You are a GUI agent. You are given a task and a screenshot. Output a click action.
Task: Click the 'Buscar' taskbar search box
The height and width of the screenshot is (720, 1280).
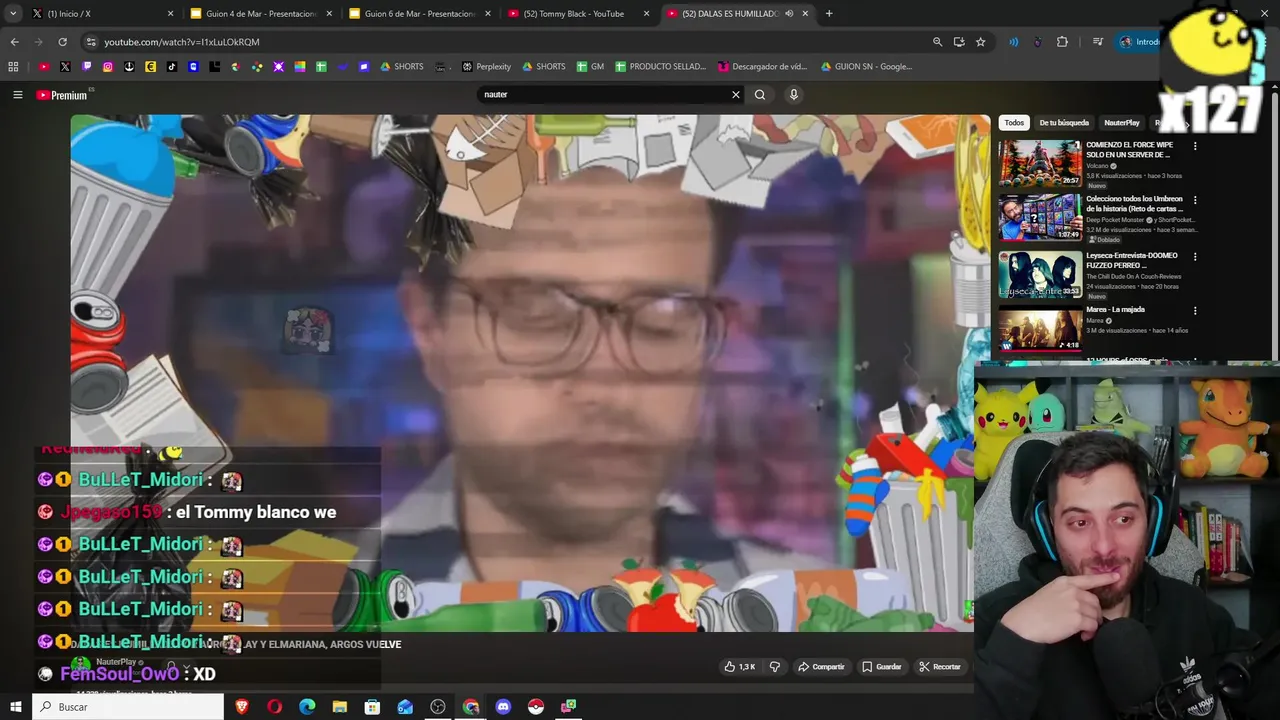(128, 707)
